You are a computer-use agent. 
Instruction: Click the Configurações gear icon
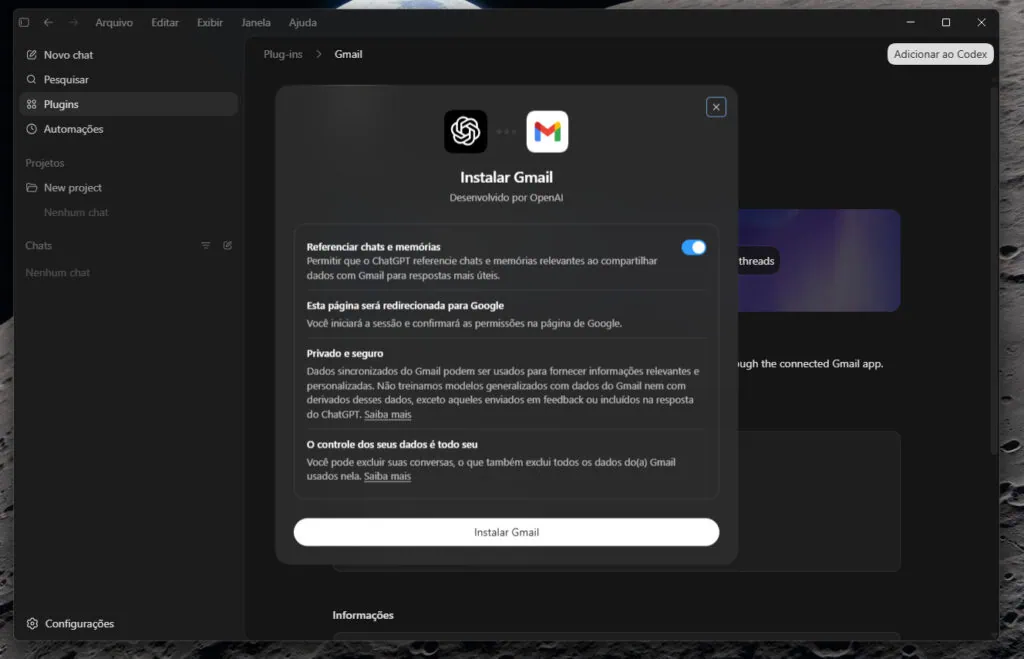click(32, 624)
